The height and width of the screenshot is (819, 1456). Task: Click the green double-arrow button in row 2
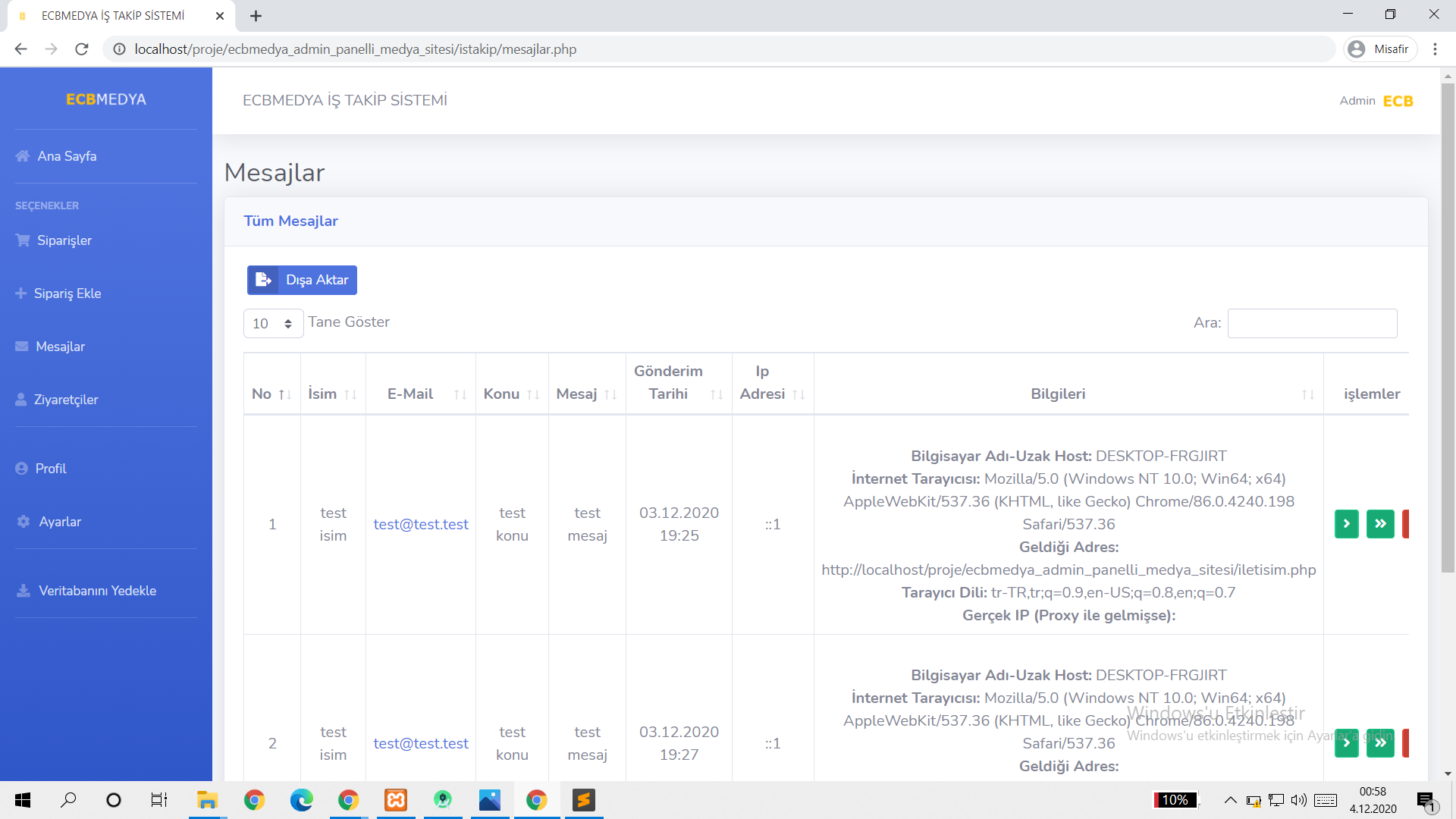tap(1380, 743)
